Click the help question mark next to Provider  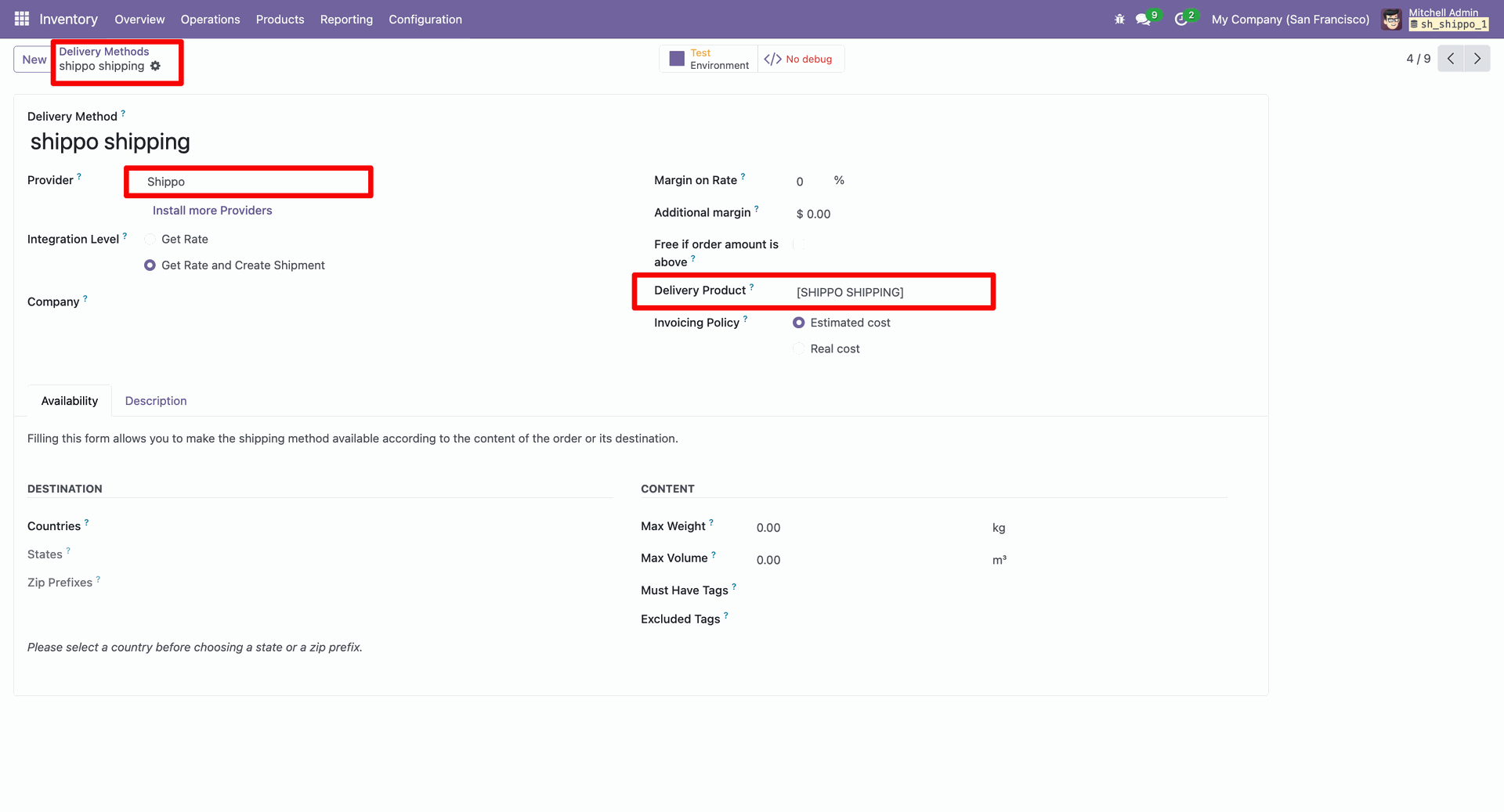click(79, 176)
